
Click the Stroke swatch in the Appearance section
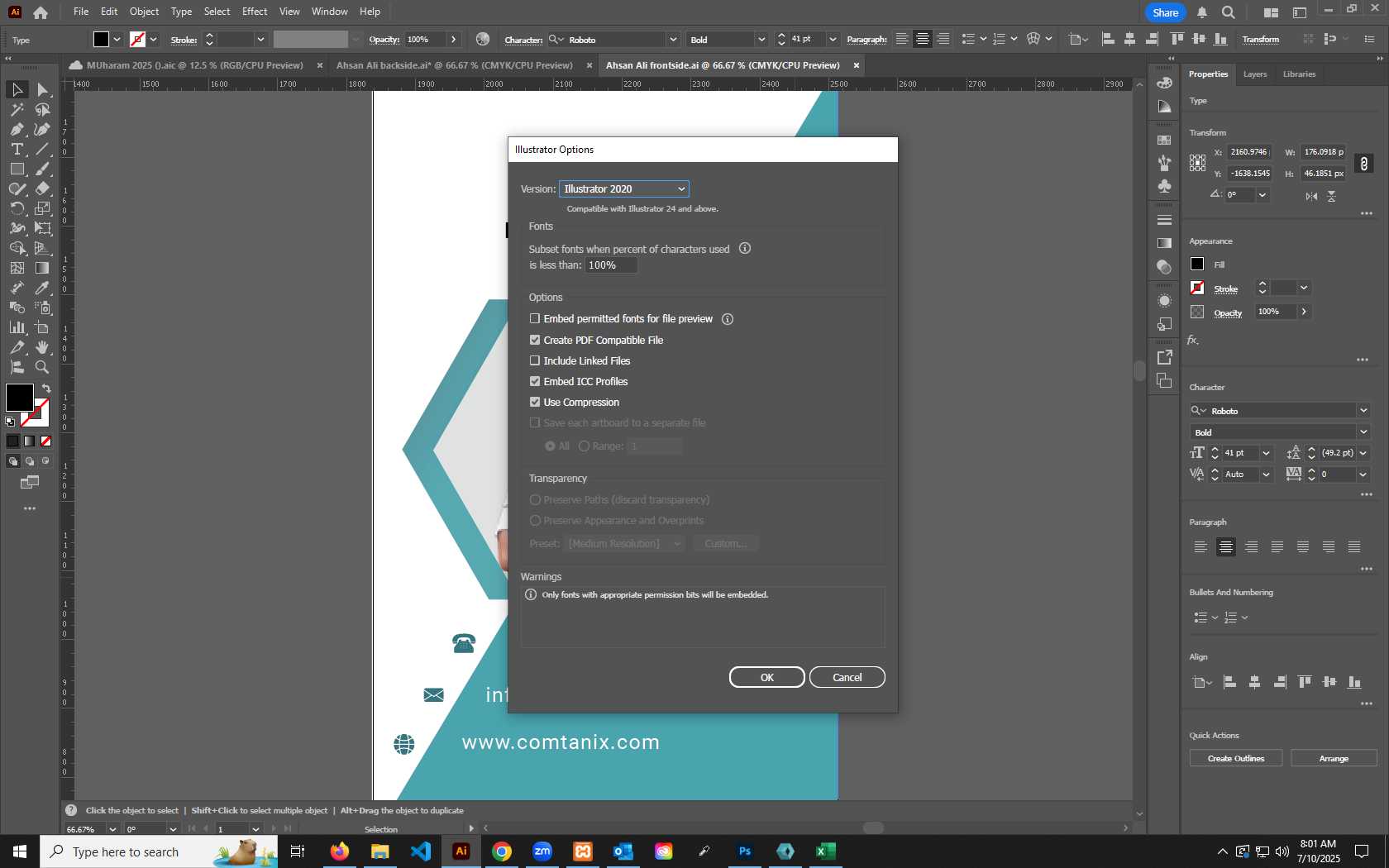coord(1197,288)
